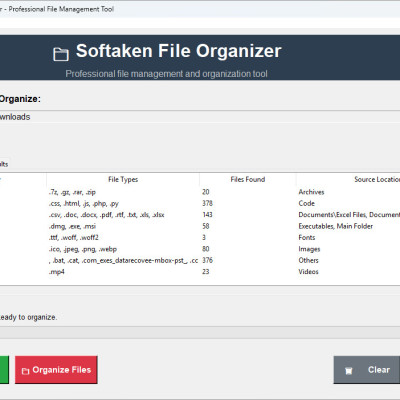Click the files found value 58
Viewport: 400px width, 400px height.
click(x=206, y=226)
